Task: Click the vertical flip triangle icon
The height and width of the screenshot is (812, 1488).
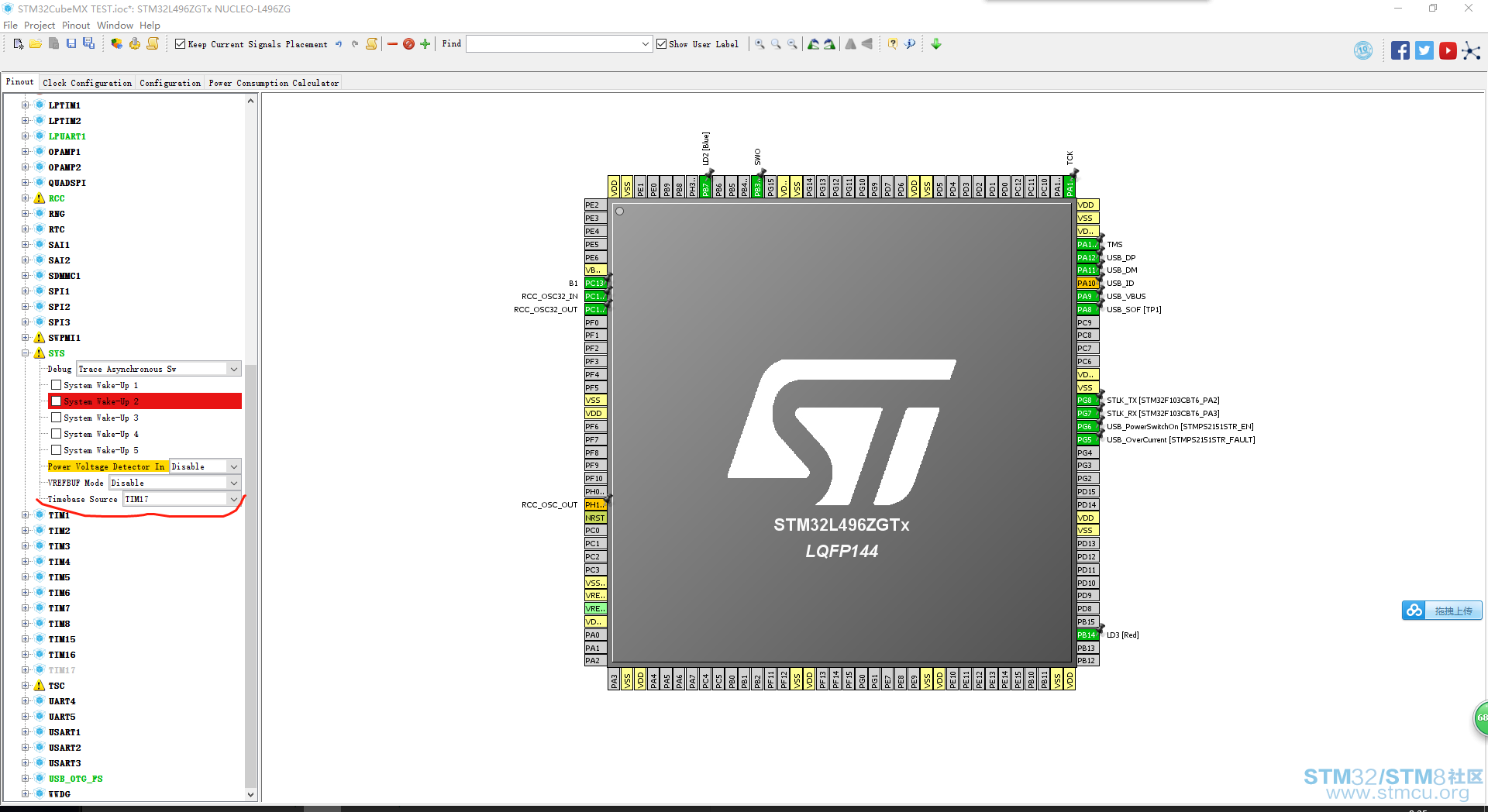Action: (x=851, y=44)
